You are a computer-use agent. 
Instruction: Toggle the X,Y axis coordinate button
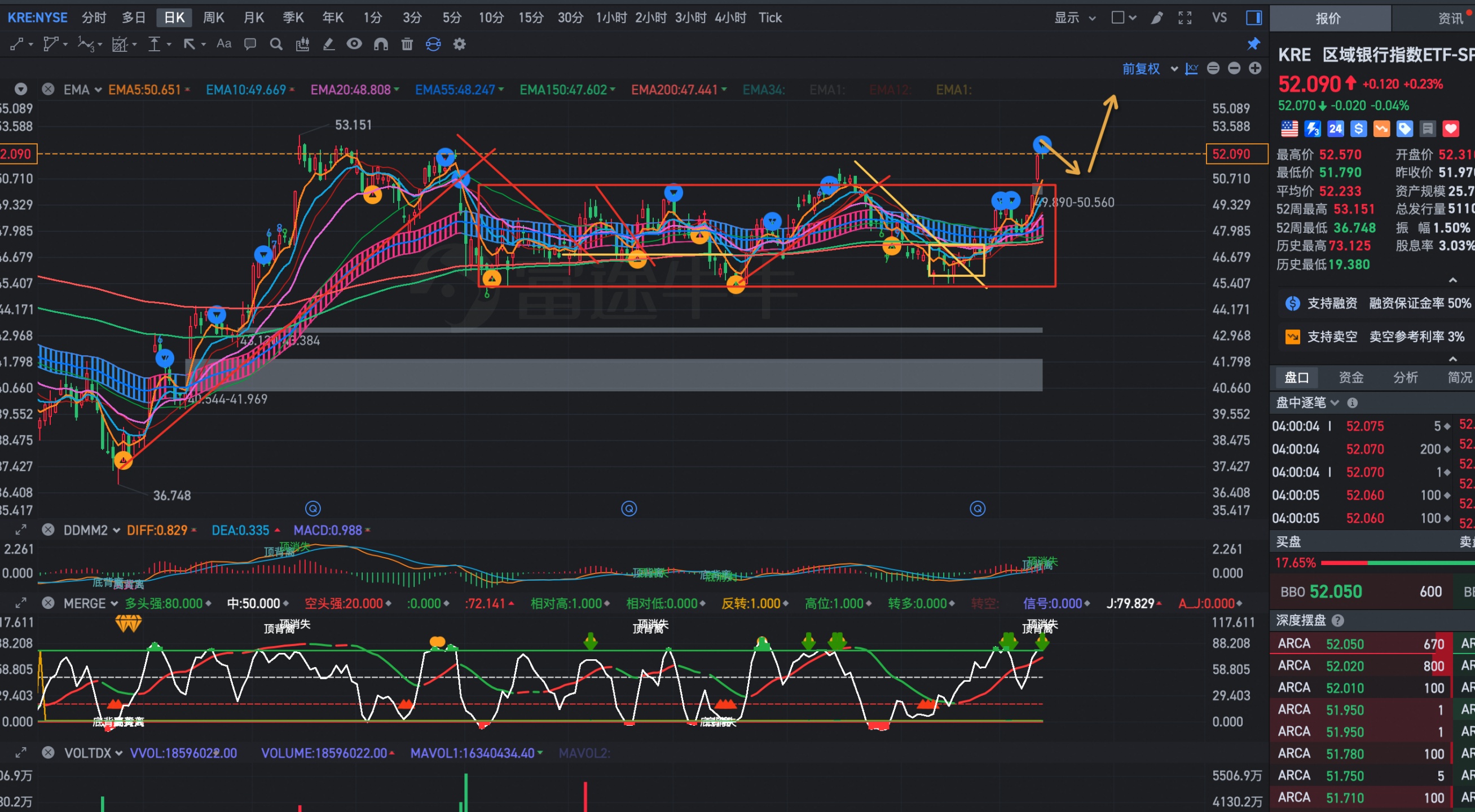click(x=1192, y=69)
